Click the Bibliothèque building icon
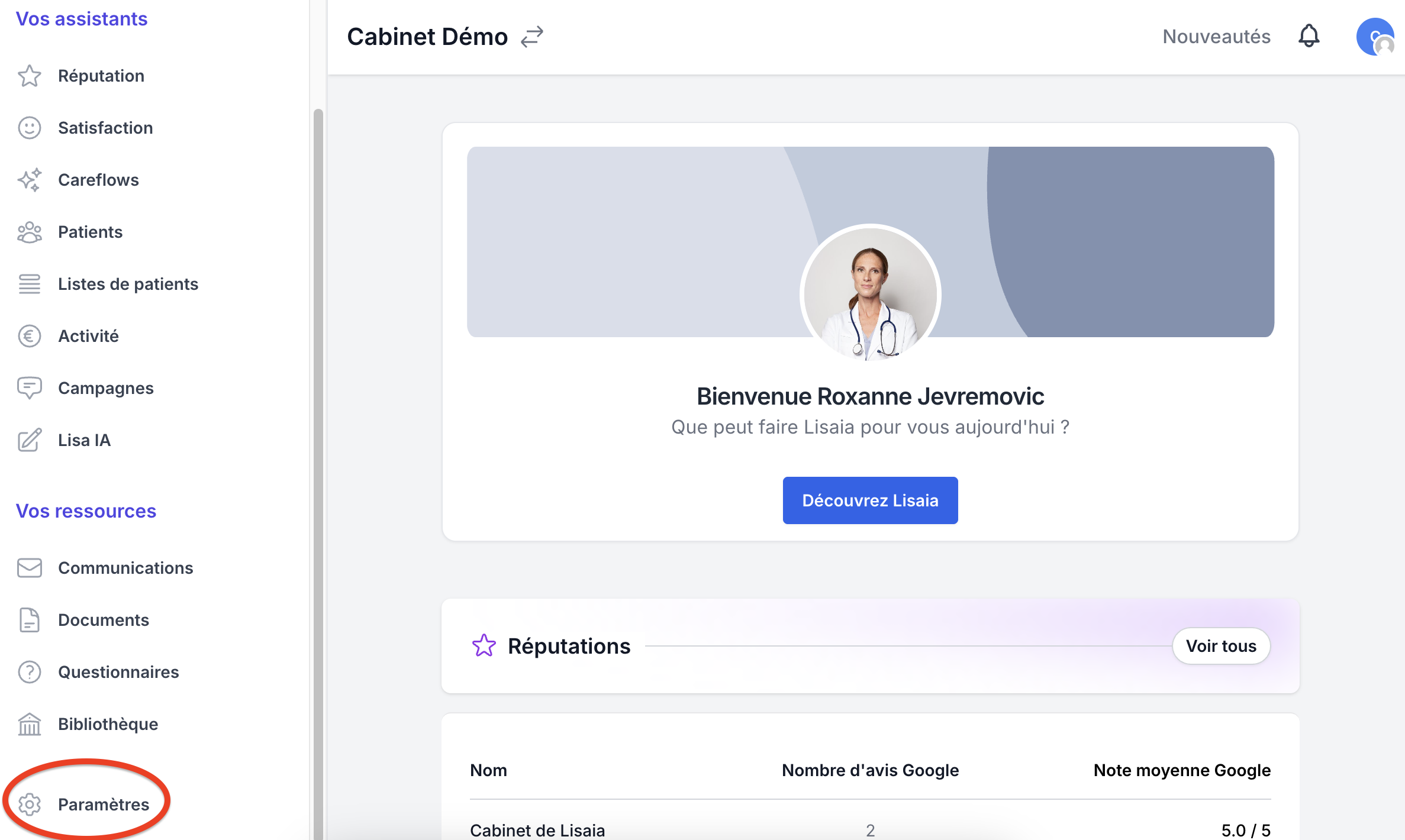 (29, 724)
